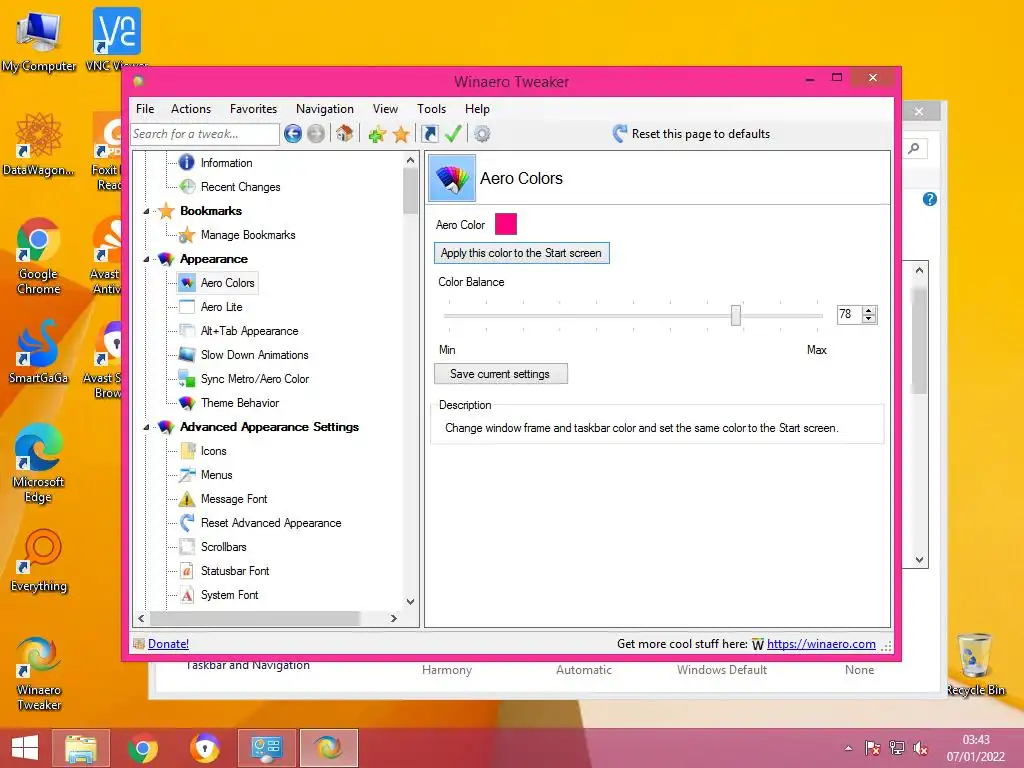Select the My Computer desktop icon
This screenshot has height=768, width=1024.
tap(38, 40)
